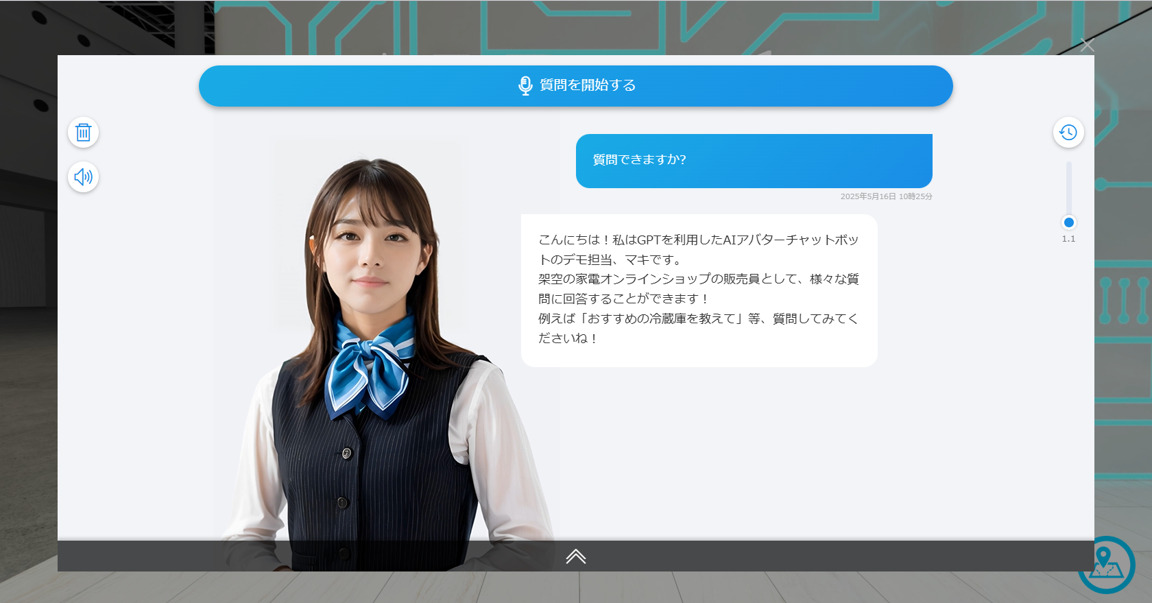
Task: Click the trash icon to clear chat
Action: pyautogui.click(x=83, y=132)
